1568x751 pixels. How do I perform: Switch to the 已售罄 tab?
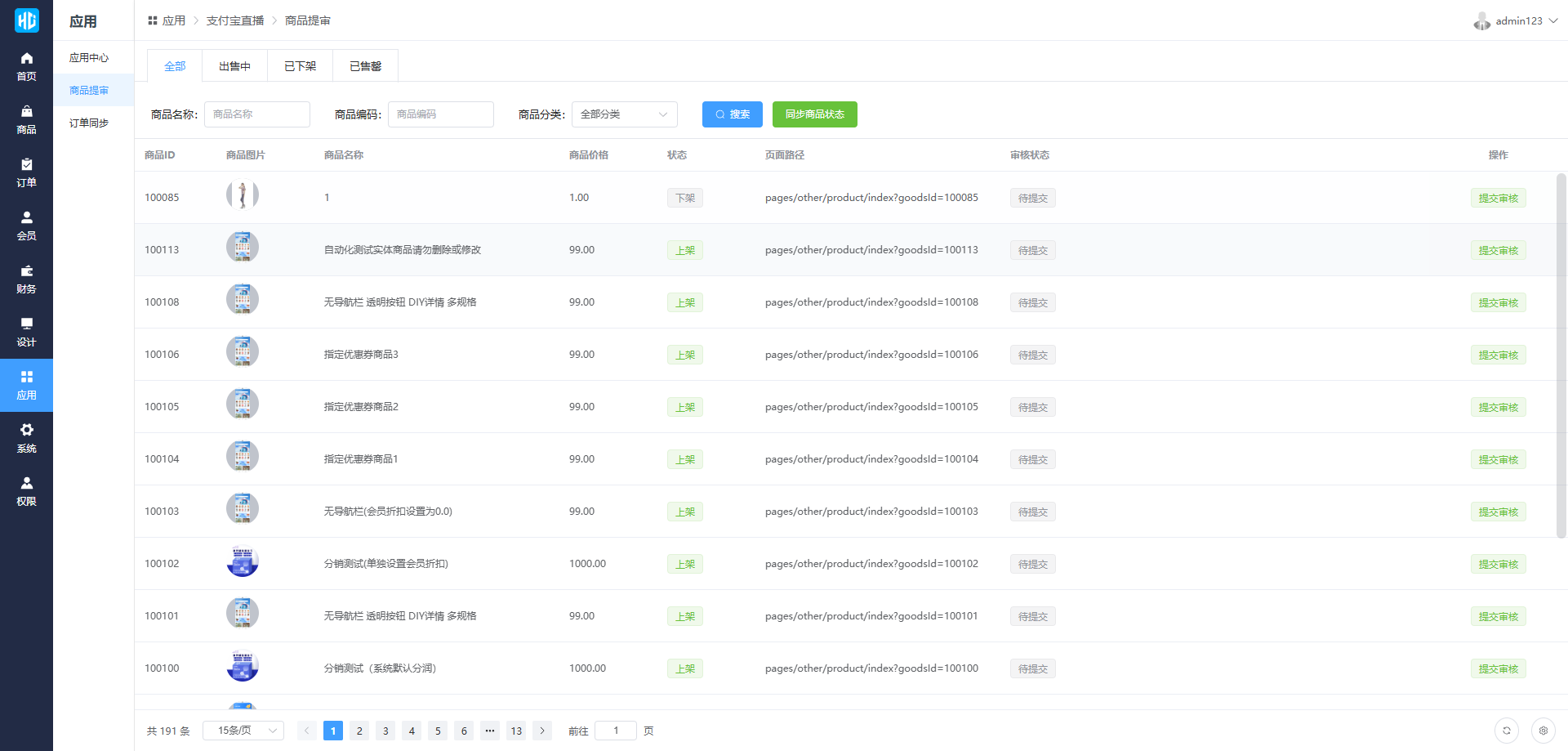(365, 66)
